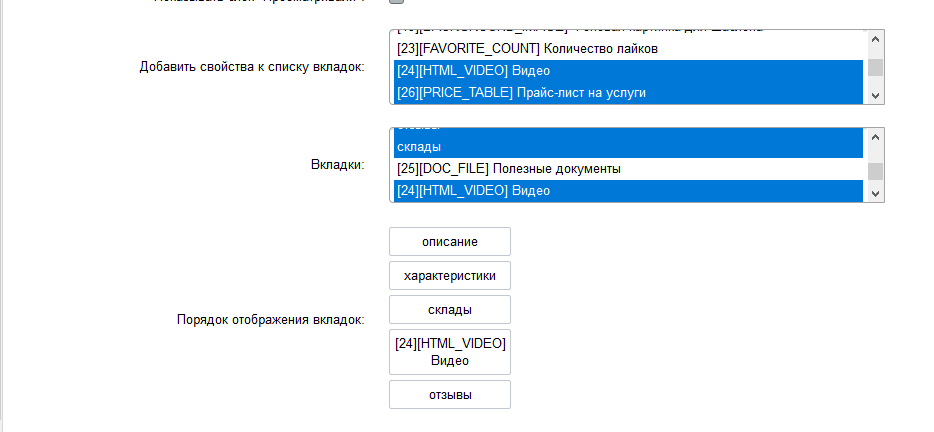The image size is (934, 432).
Task: Click scroll-up arrow of Вкладки list
Action: coord(875,137)
